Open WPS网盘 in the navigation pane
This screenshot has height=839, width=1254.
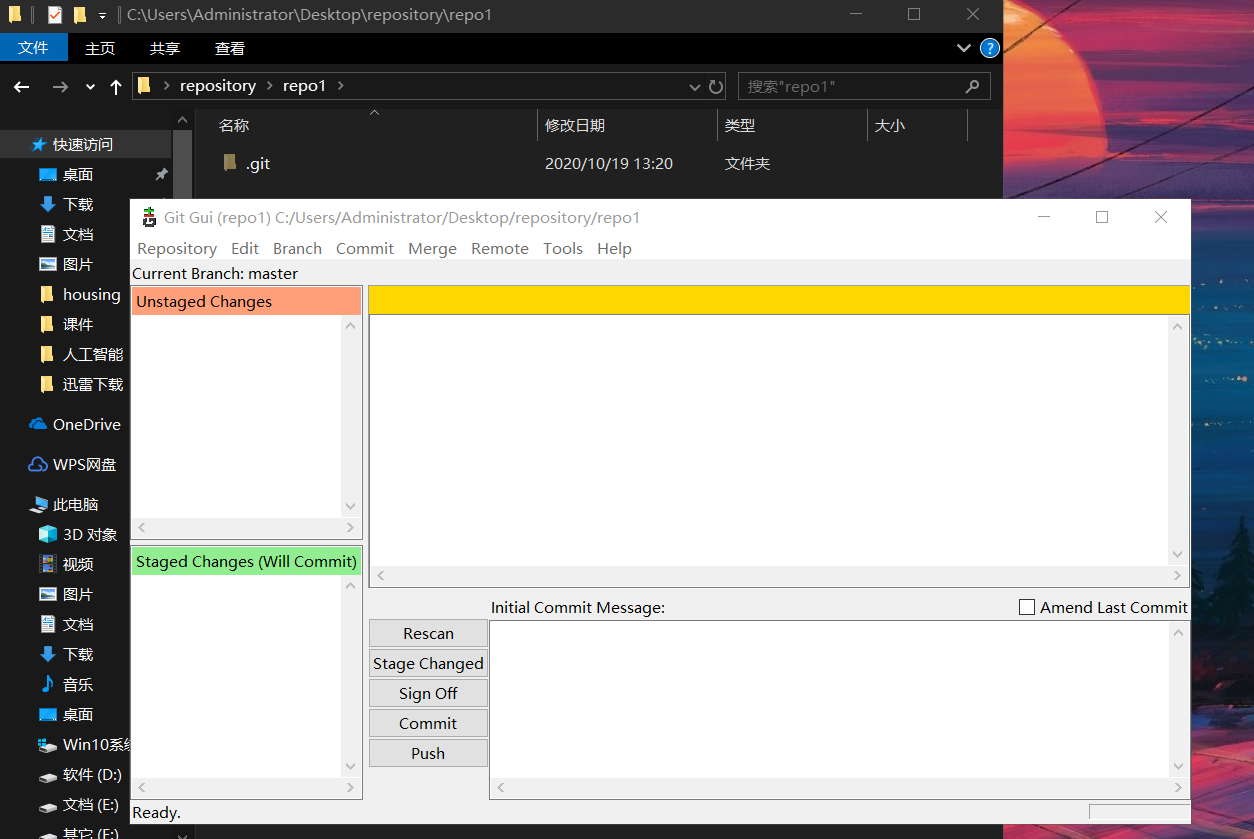84,464
